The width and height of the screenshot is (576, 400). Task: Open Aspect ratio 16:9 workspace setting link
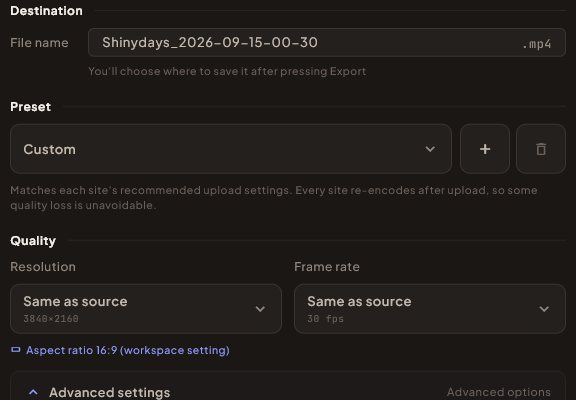127,350
